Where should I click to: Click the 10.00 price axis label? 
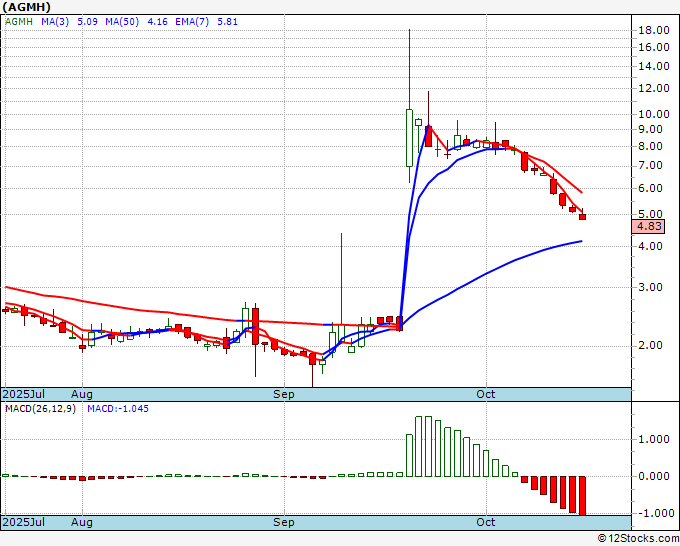[x=654, y=114]
